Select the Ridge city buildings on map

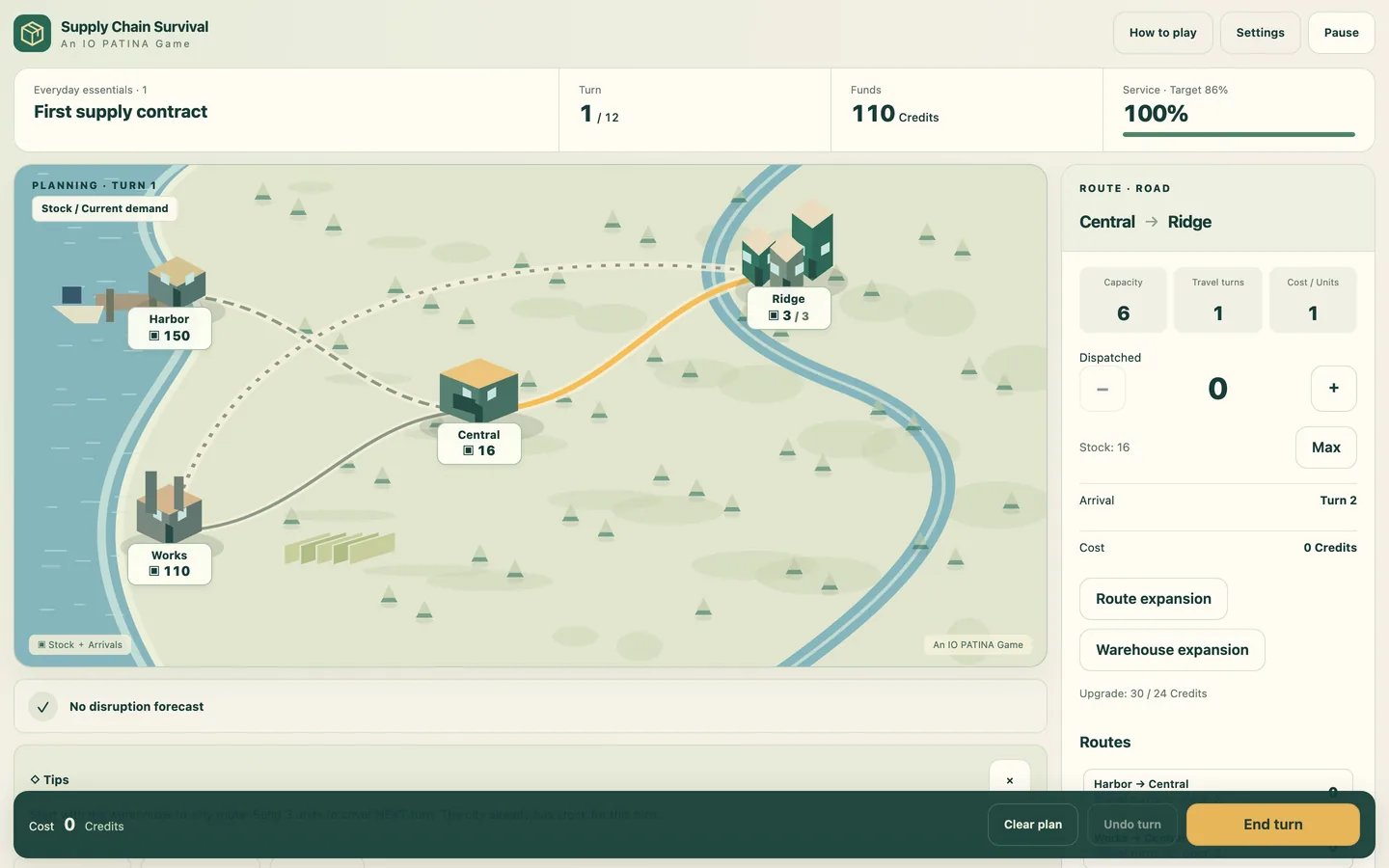pyautogui.click(x=787, y=244)
